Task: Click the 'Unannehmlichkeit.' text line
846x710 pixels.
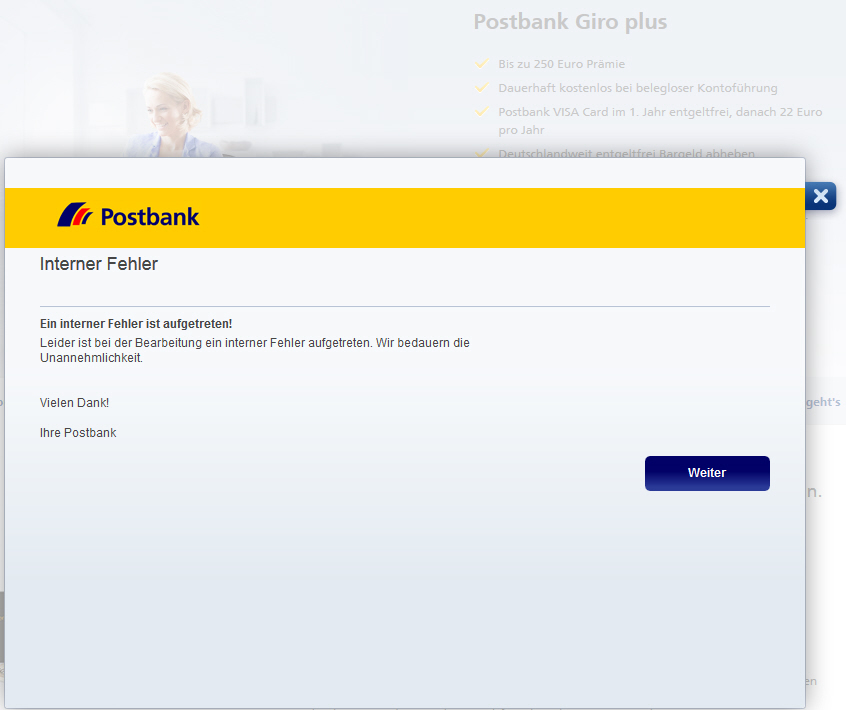Action: (x=91, y=358)
